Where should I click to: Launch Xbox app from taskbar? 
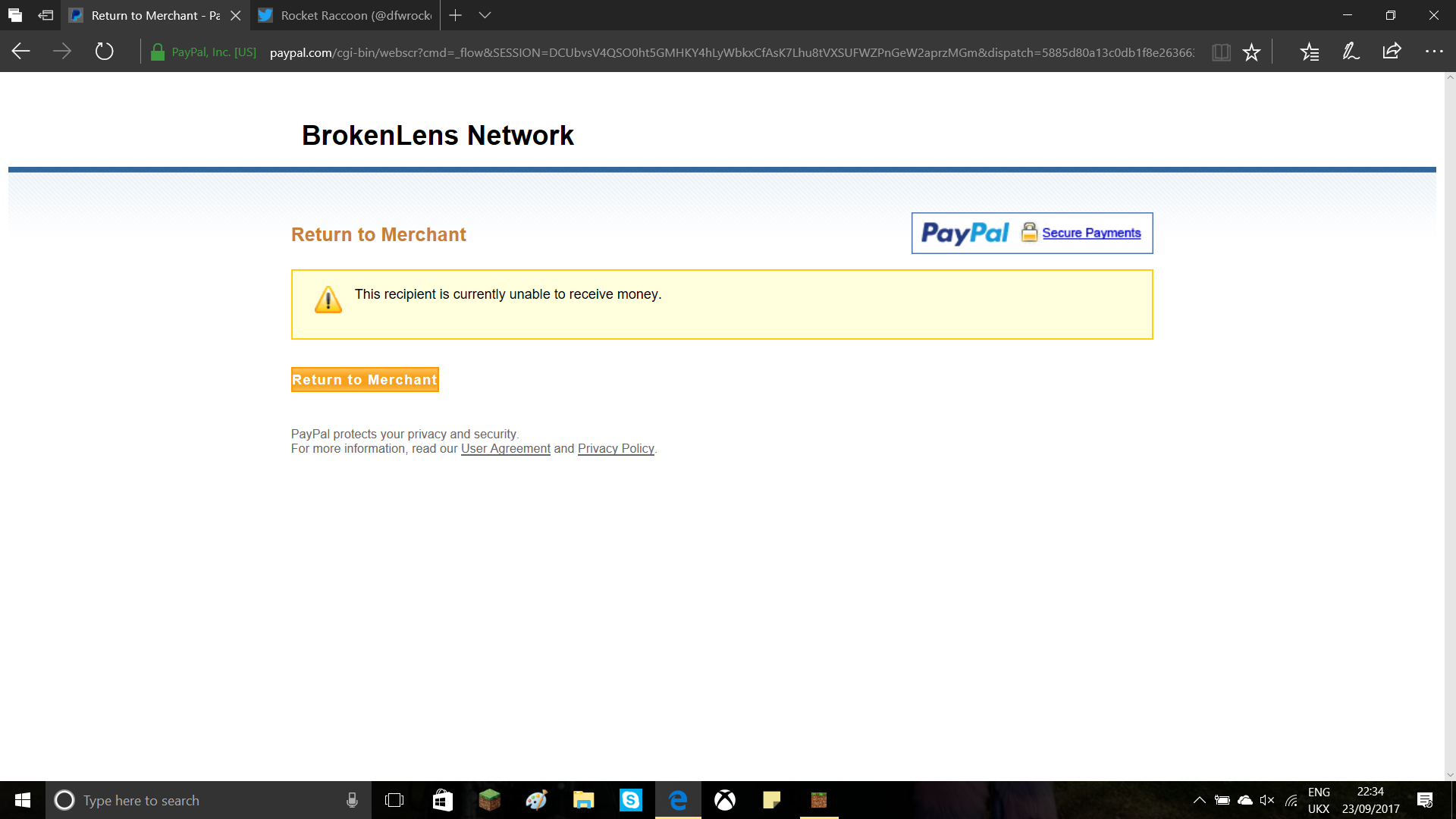click(725, 800)
